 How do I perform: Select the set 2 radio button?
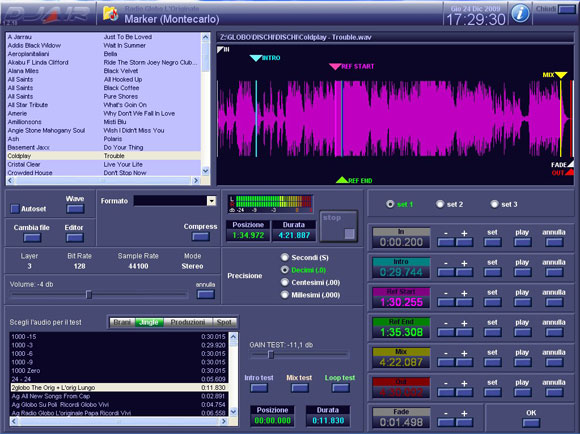(440, 204)
